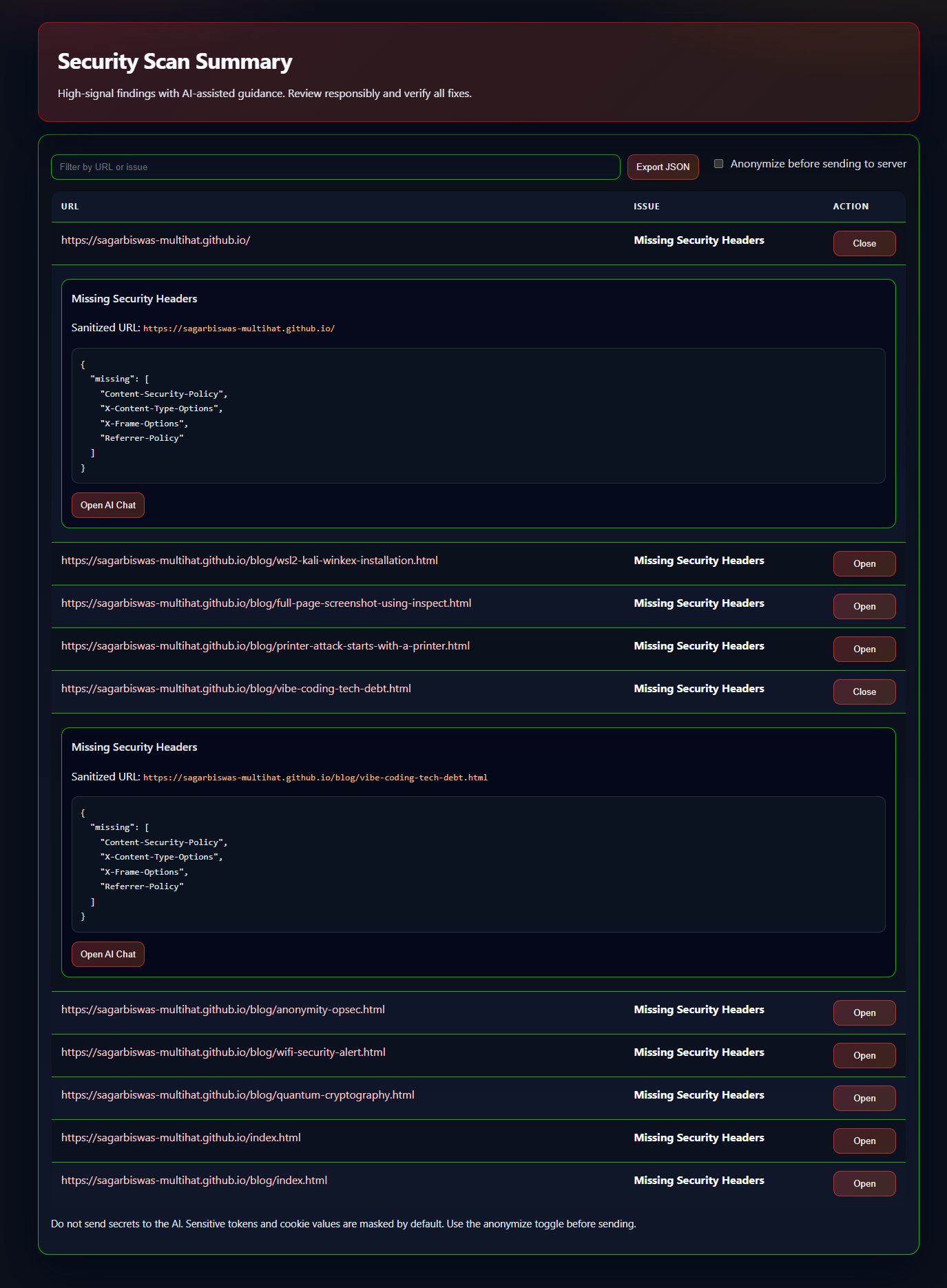Screen dimensions: 947x1288
Task: Open the index.html finding details
Action: pyautogui.click(x=864, y=1141)
